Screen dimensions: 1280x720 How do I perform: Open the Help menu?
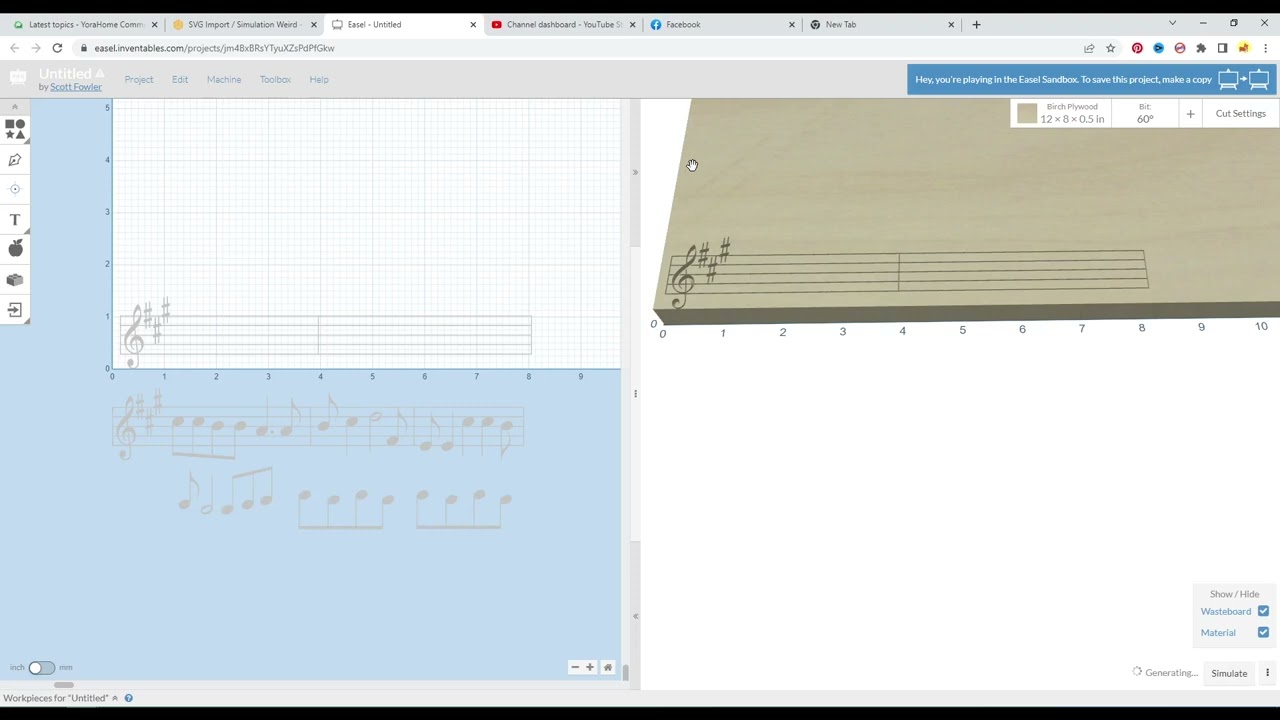point(319,80)
